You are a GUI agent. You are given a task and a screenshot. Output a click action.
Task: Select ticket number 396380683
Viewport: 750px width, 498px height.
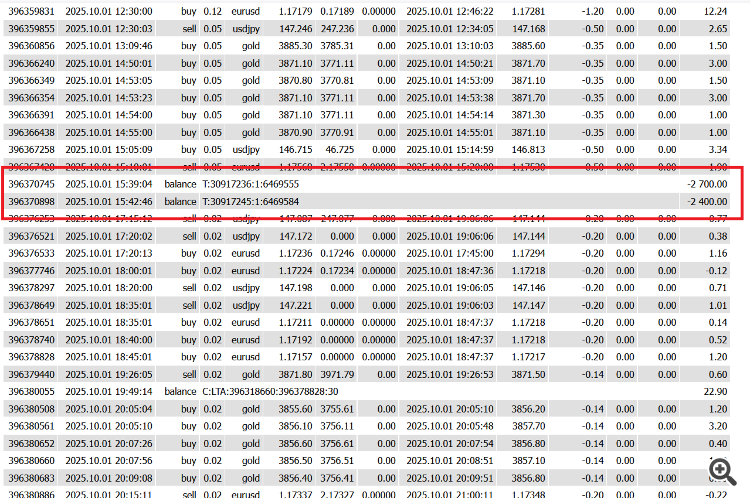tap(32, 478)
